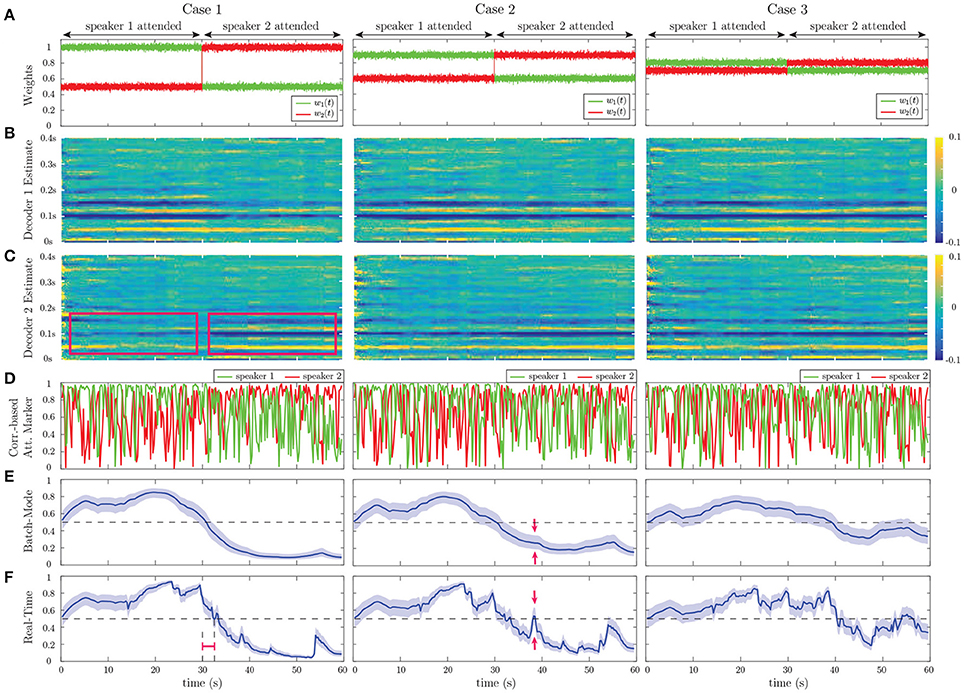Click the "Decoder 1 Estimate" axis label
The image size is (964, 693).
click(x=28, y=191)
